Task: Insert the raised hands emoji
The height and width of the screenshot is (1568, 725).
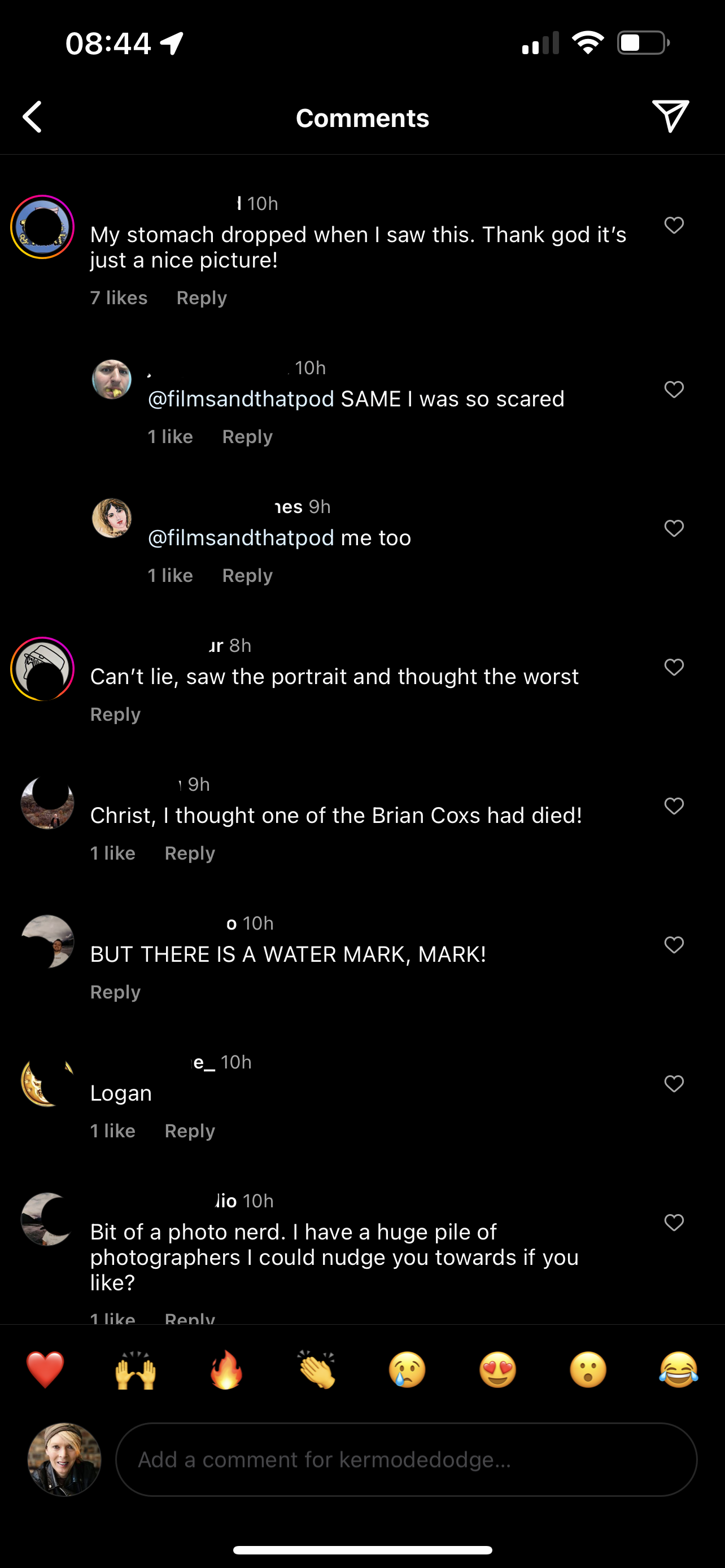Action: click(136, 1369)
